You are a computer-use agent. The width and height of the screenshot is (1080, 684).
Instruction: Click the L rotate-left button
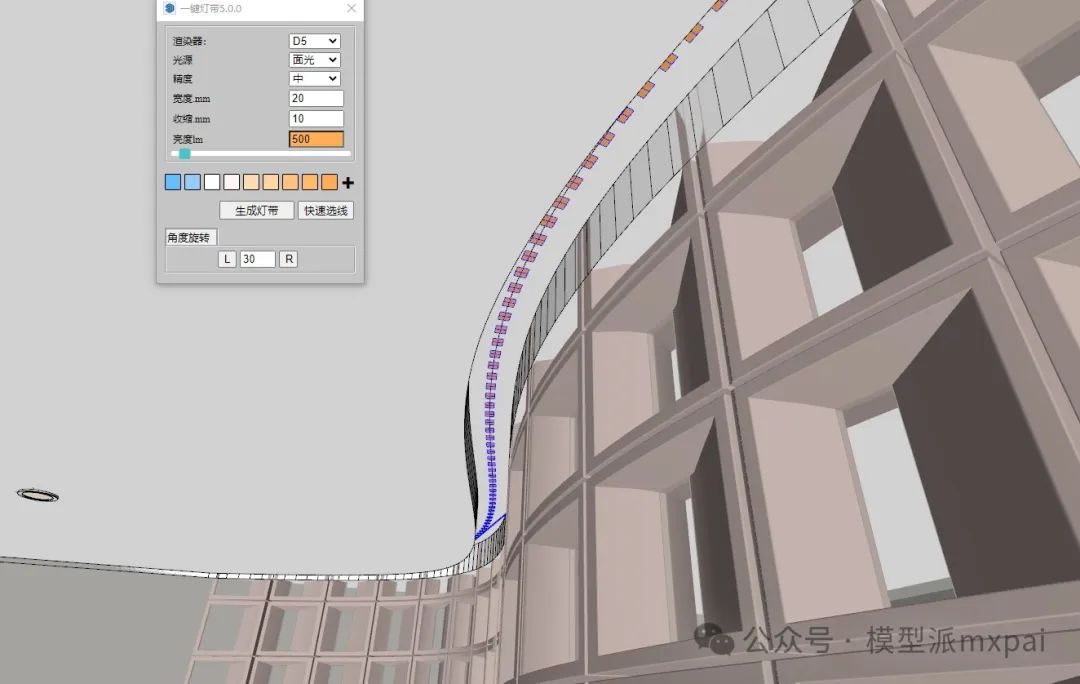coord(227,259)
